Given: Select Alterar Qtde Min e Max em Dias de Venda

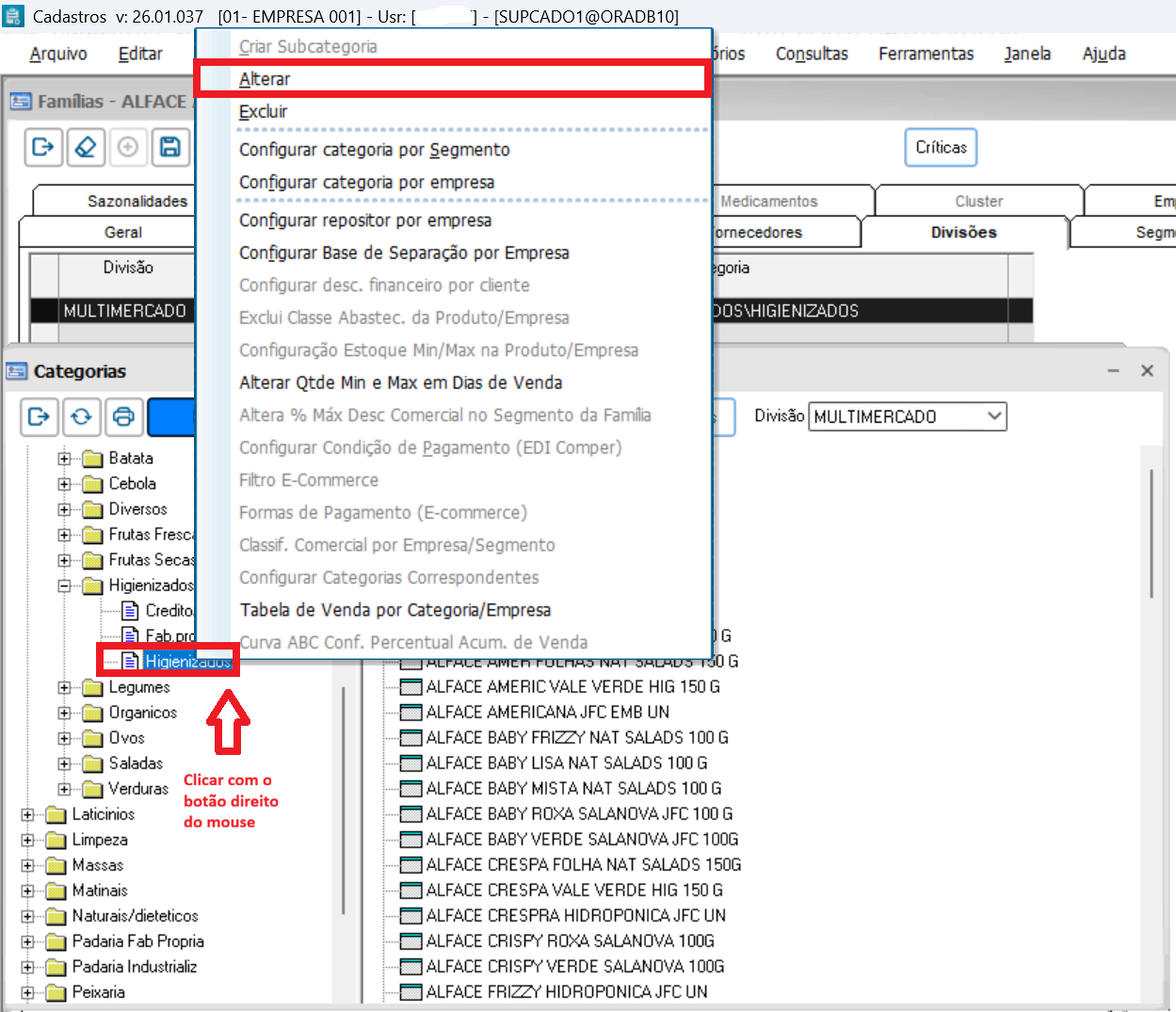Looking at the screenshot, I should (401, 383).
